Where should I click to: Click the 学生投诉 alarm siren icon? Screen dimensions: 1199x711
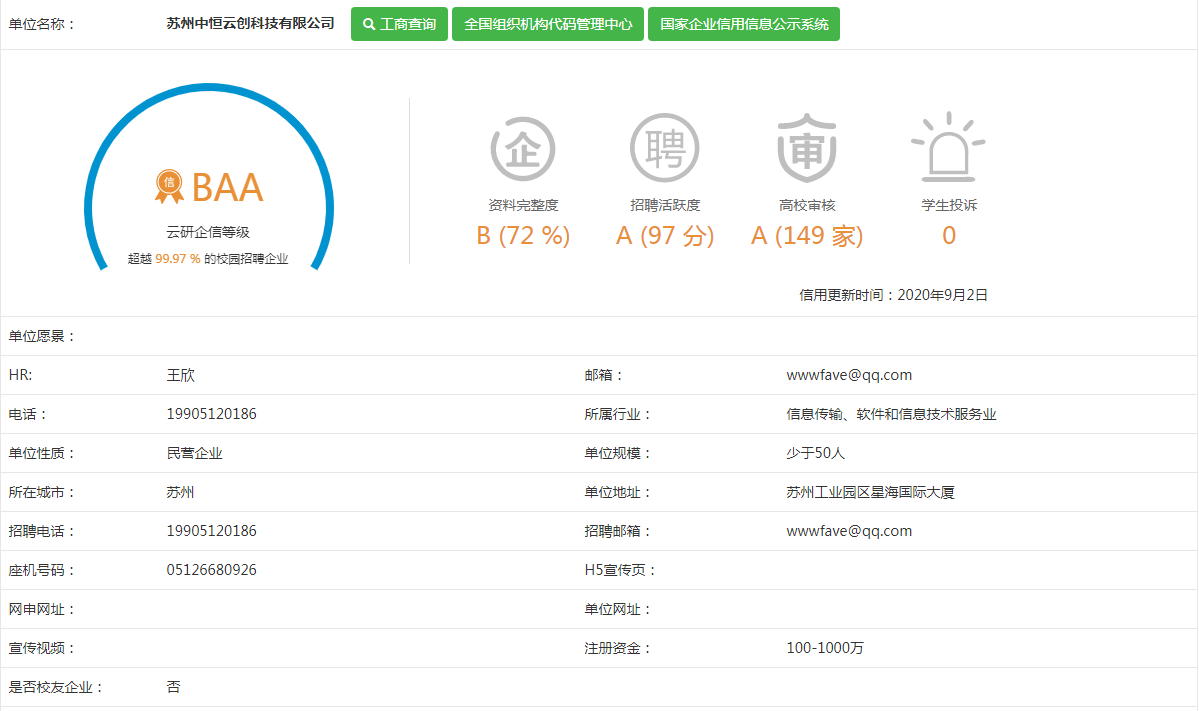948,148
